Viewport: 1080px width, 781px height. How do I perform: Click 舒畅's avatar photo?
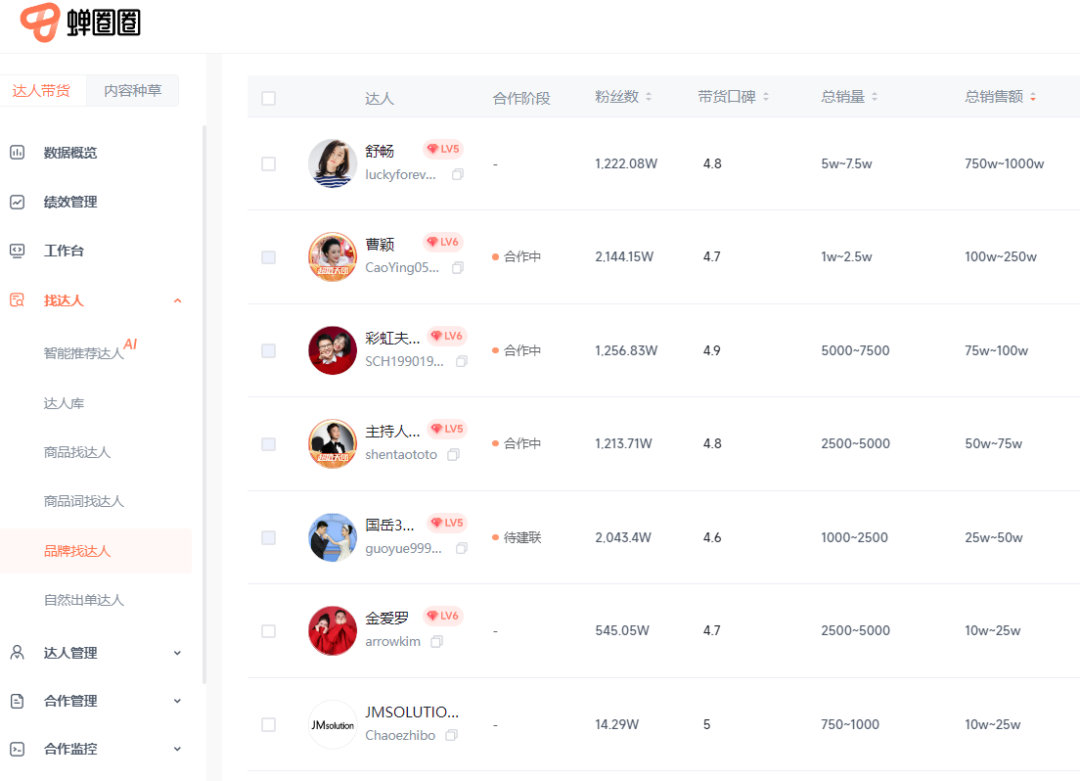(x=333, y=164)
